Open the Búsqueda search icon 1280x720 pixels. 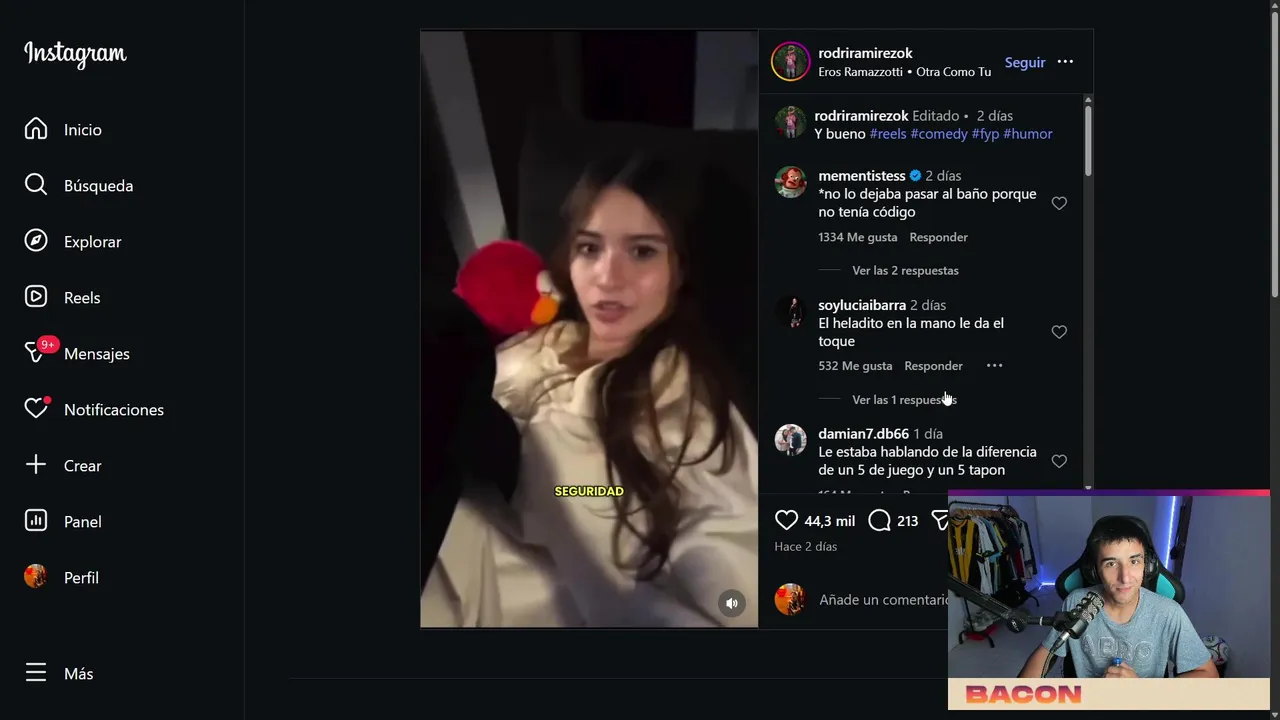click(36, 185)
